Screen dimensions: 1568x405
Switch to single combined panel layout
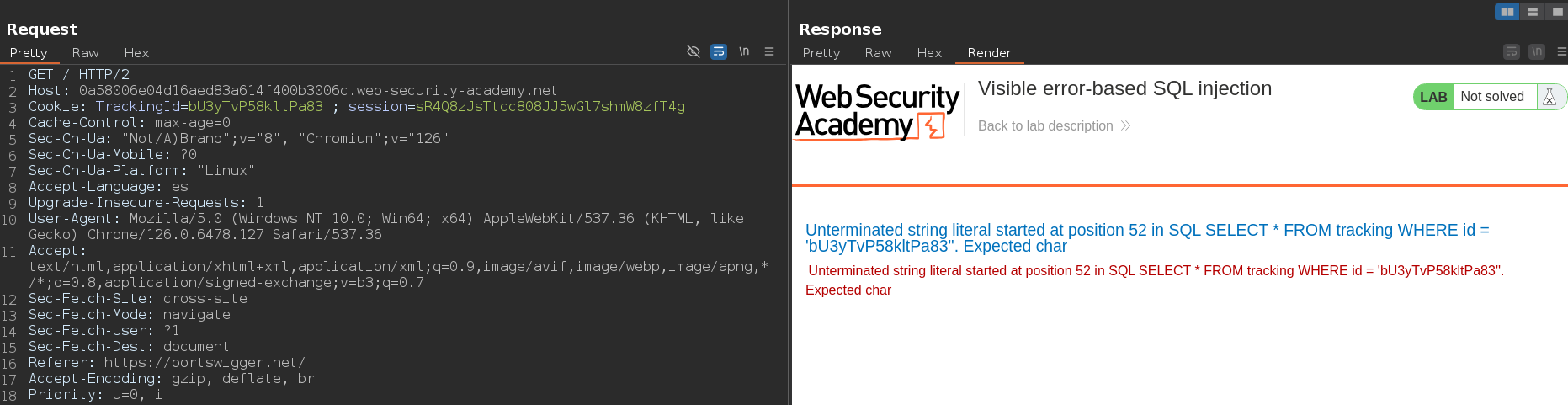[1557, 12]
